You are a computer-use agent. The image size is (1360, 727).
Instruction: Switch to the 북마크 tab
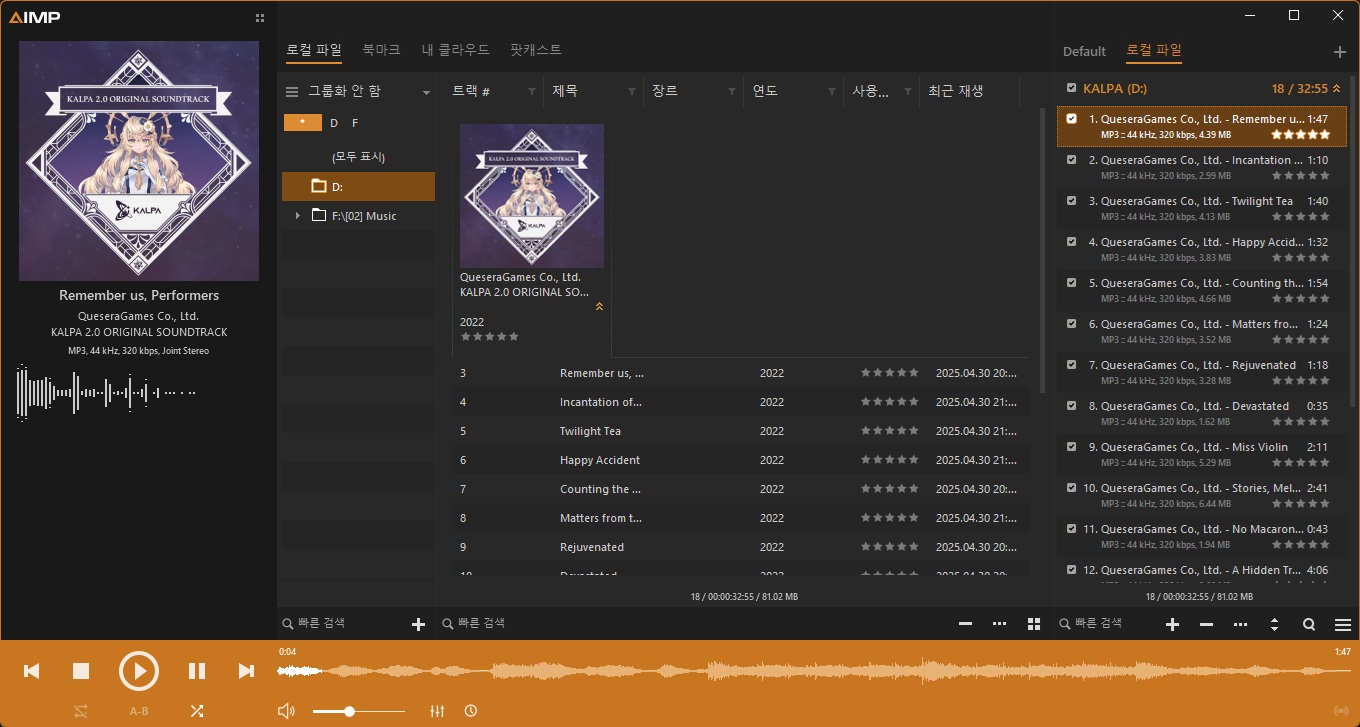[x=381, y=49]
